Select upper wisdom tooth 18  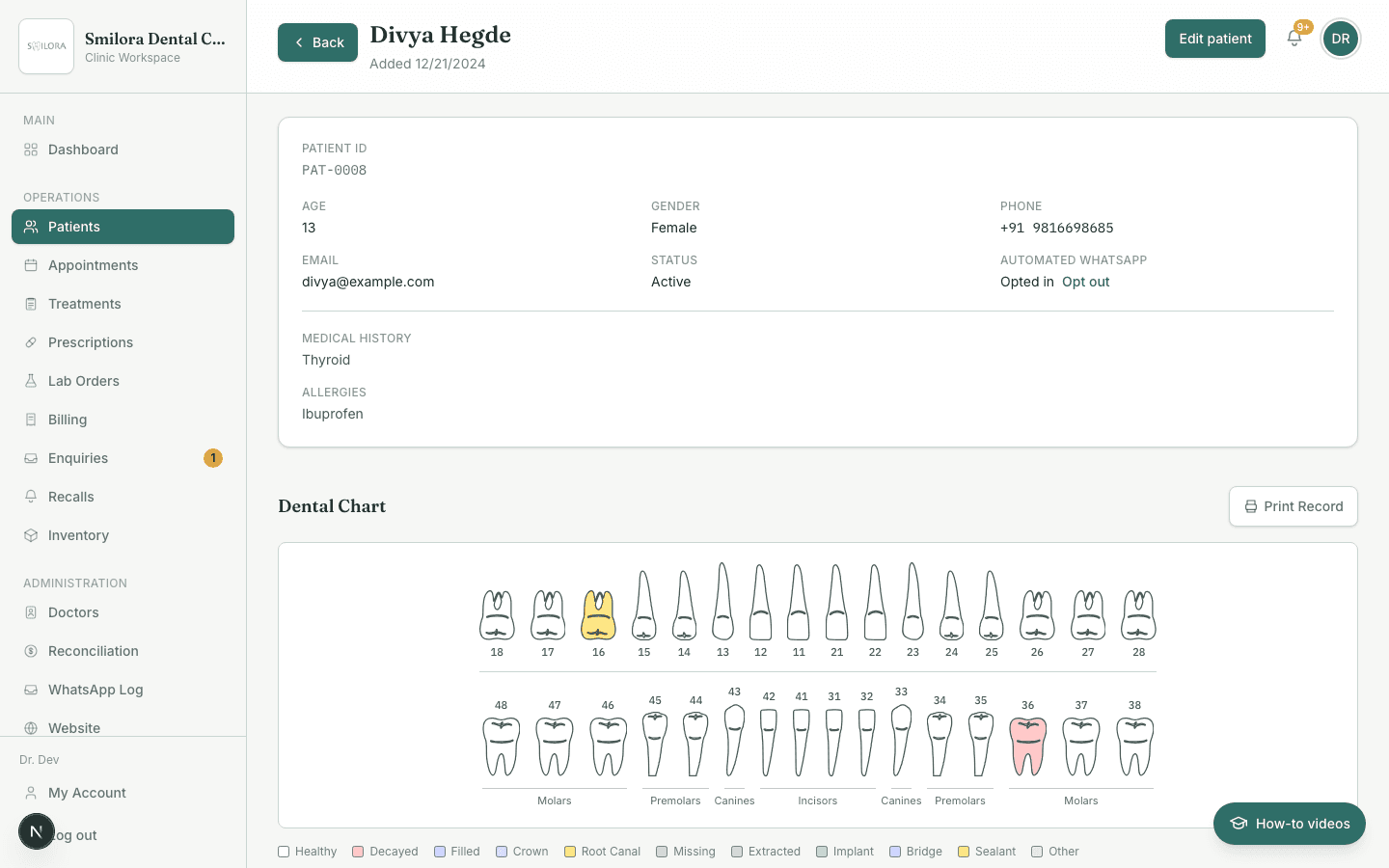[x=497, y=615]
